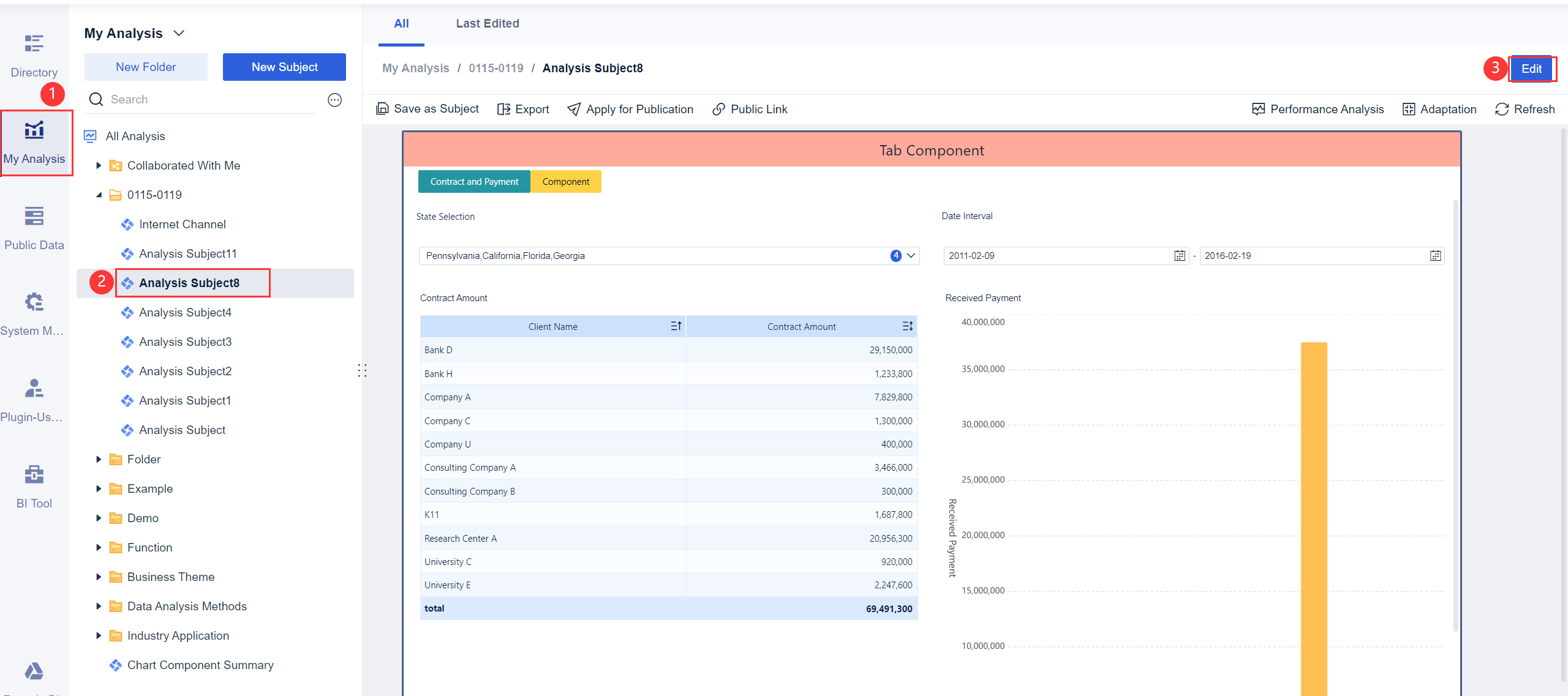Open the state selection dropdown

click(910, 255)
